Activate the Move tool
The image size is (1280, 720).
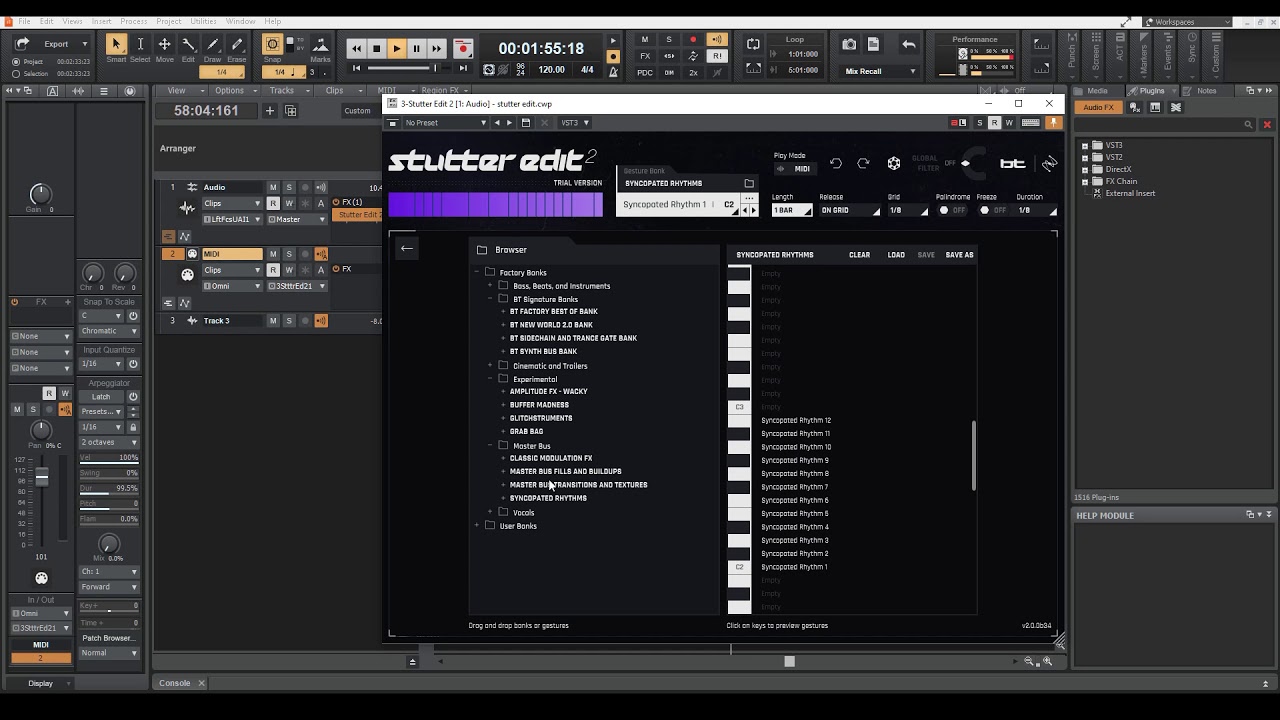click(x=164, y=44)
